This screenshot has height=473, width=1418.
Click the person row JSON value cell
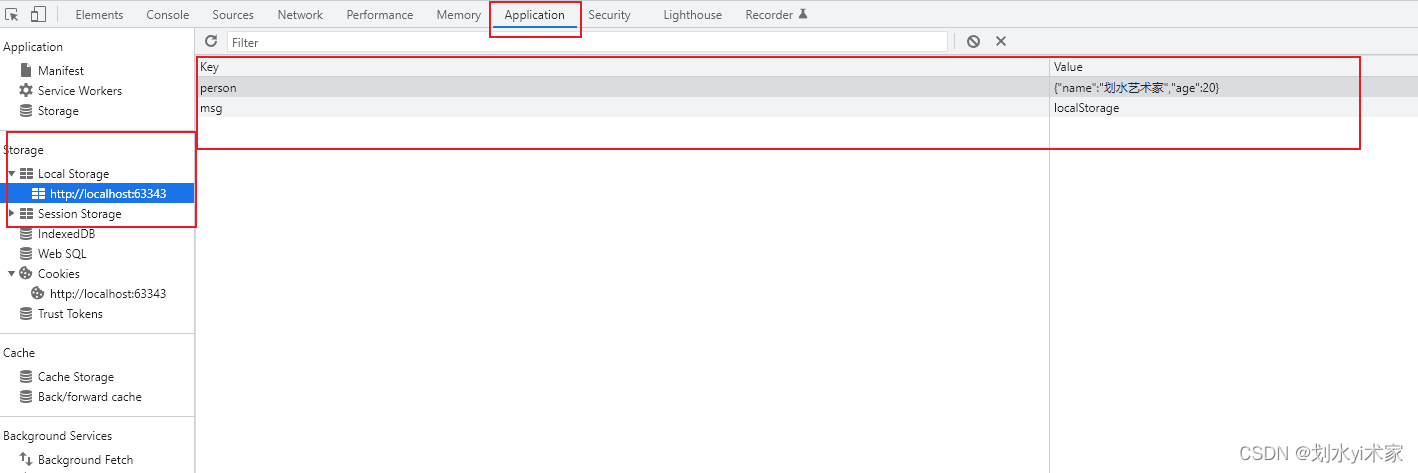(1233, 88)
